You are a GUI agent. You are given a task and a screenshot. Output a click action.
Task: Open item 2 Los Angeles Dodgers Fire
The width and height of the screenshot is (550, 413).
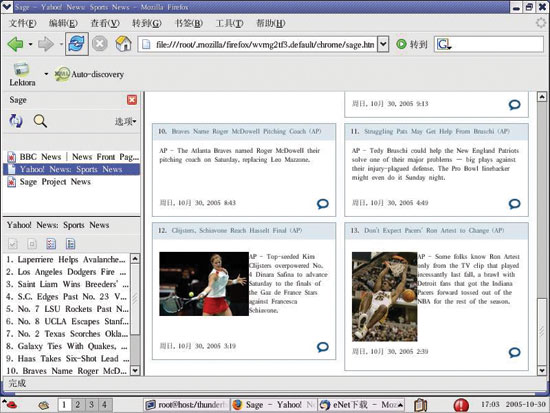coord(67,272)
